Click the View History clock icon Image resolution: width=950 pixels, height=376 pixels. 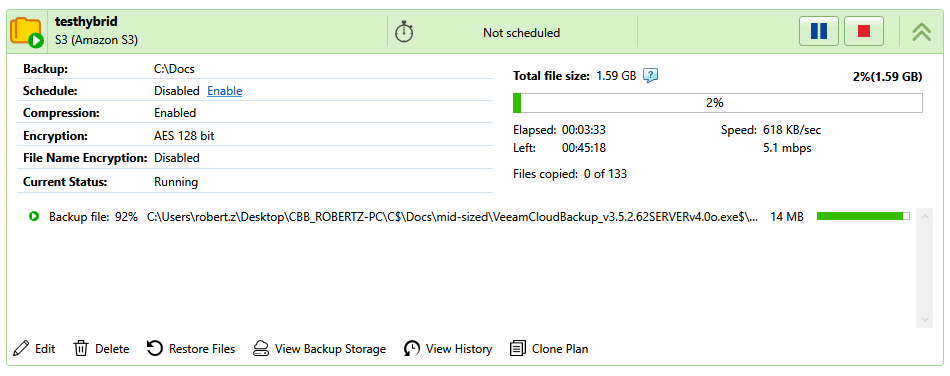(412, 348)
